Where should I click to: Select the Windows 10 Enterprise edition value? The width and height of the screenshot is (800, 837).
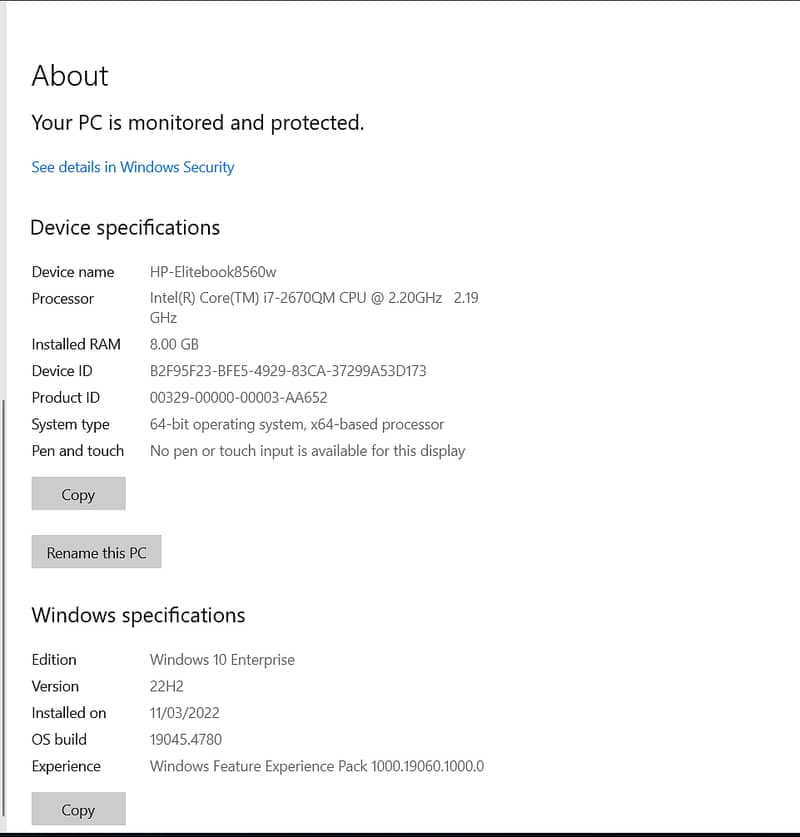222,660
